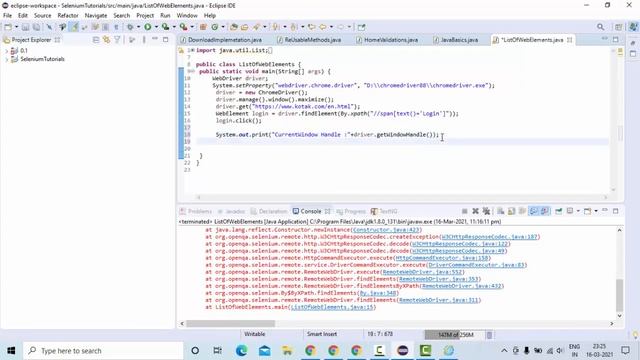Click the Forward navigation arrow icon

coord(341,27)
